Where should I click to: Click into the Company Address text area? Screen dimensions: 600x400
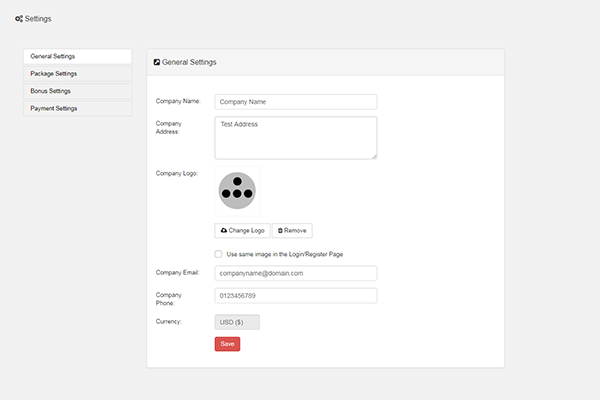(x=295, y=137)
